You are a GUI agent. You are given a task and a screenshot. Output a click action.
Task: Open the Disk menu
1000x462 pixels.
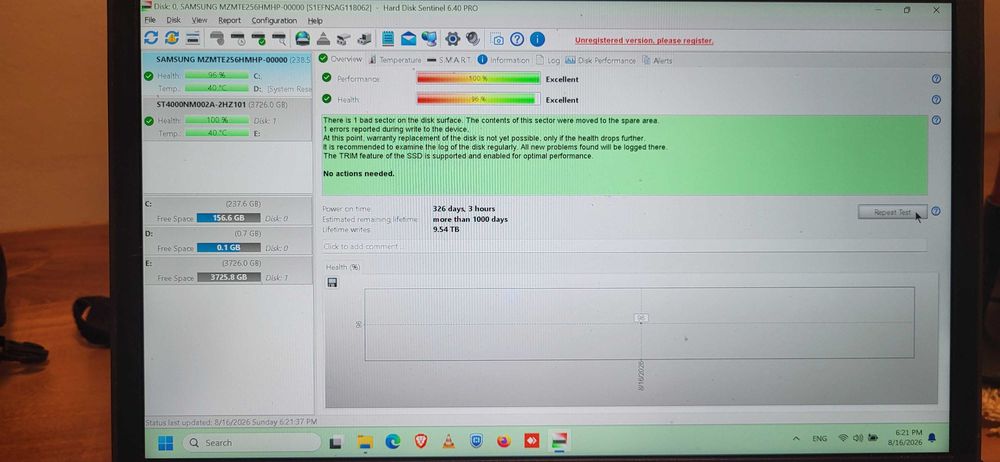click(173, 20)
